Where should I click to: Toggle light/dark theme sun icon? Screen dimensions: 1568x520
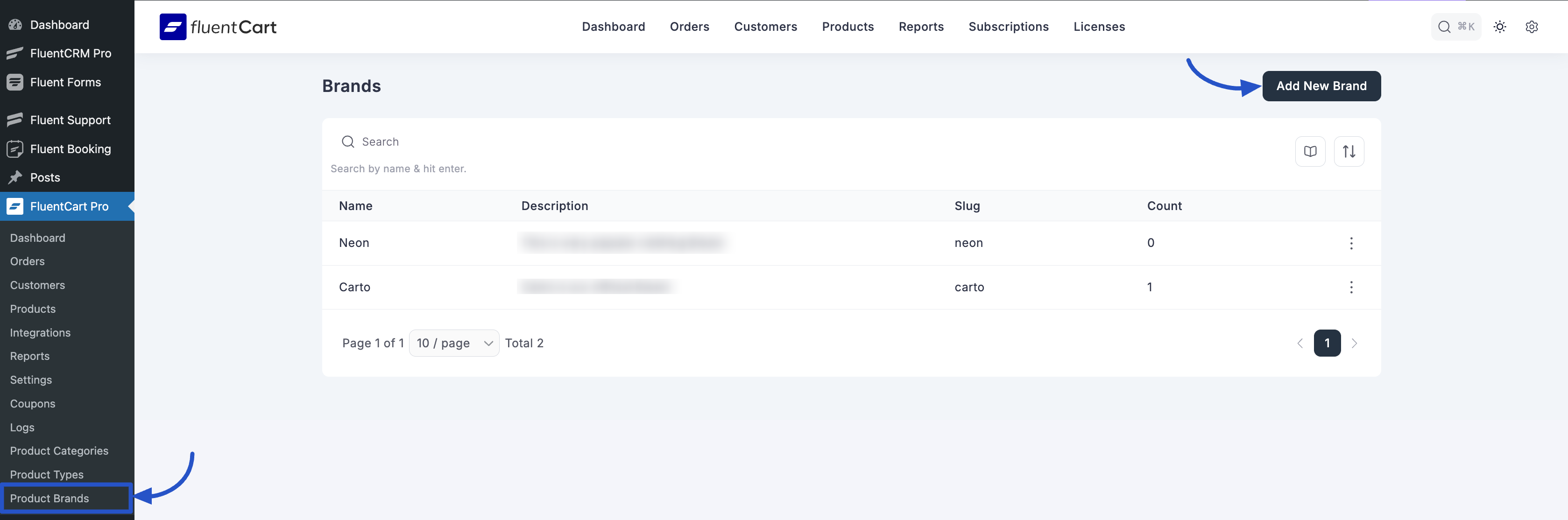coord(1499,27)
